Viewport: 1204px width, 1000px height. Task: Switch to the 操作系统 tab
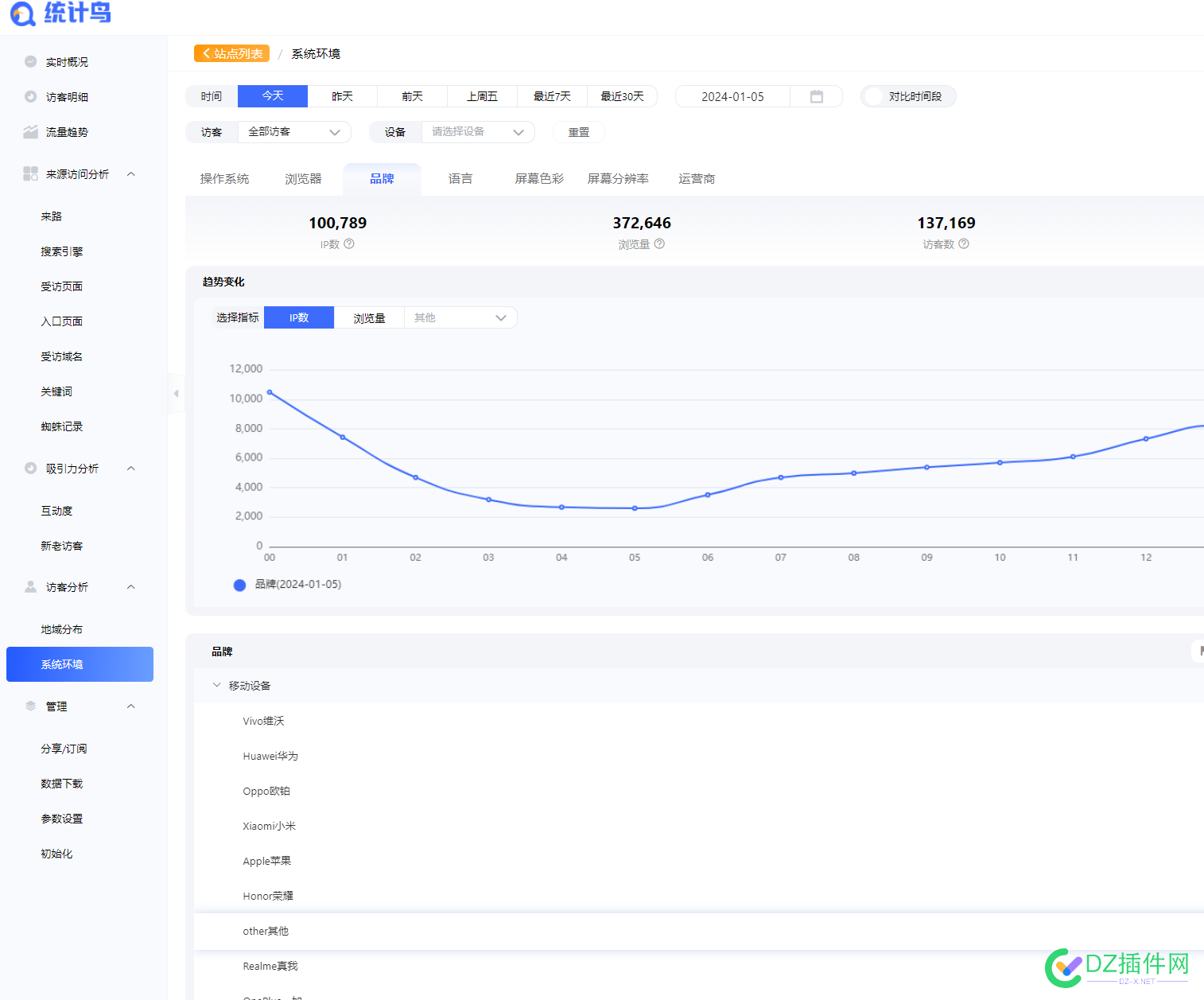224,179
